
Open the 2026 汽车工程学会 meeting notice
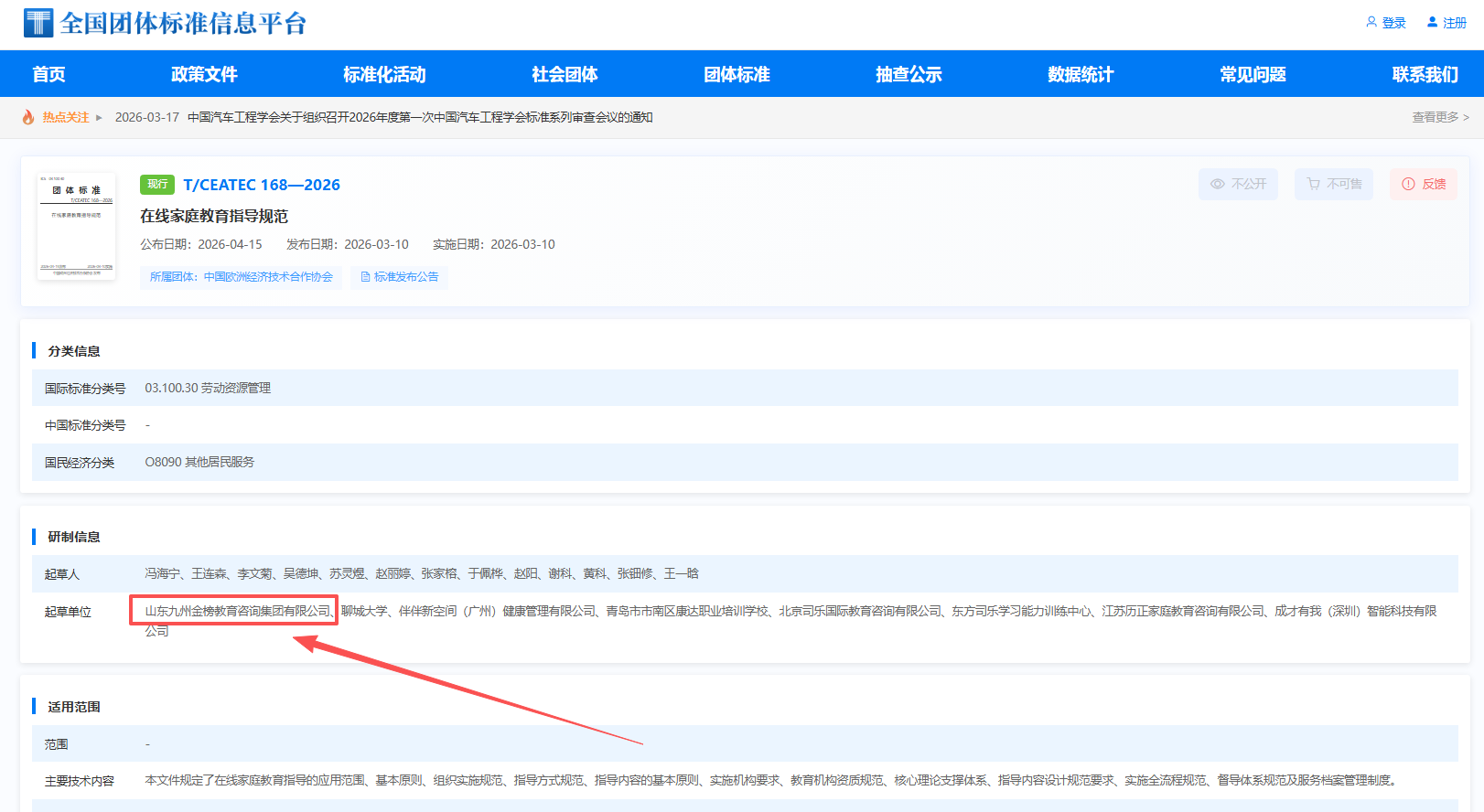(x=419, y=117)
